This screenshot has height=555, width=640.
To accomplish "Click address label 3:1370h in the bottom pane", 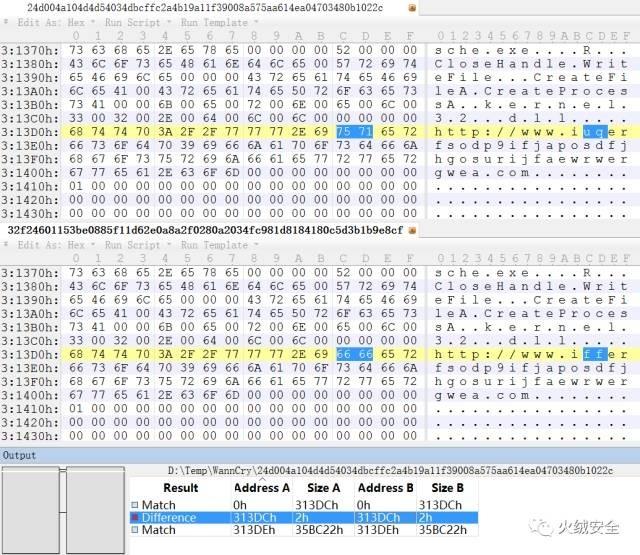I will [29, 273].
